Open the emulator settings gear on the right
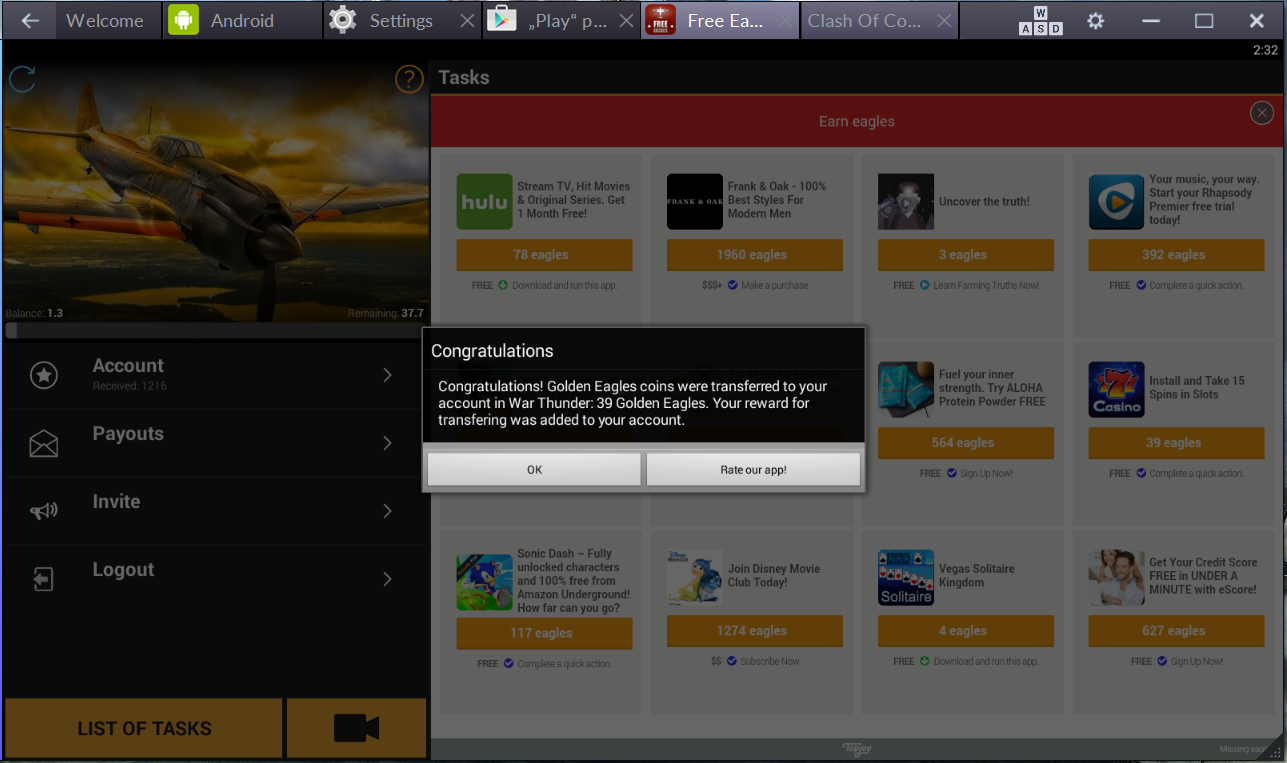1287x763 pixels. click(1096, 21)
